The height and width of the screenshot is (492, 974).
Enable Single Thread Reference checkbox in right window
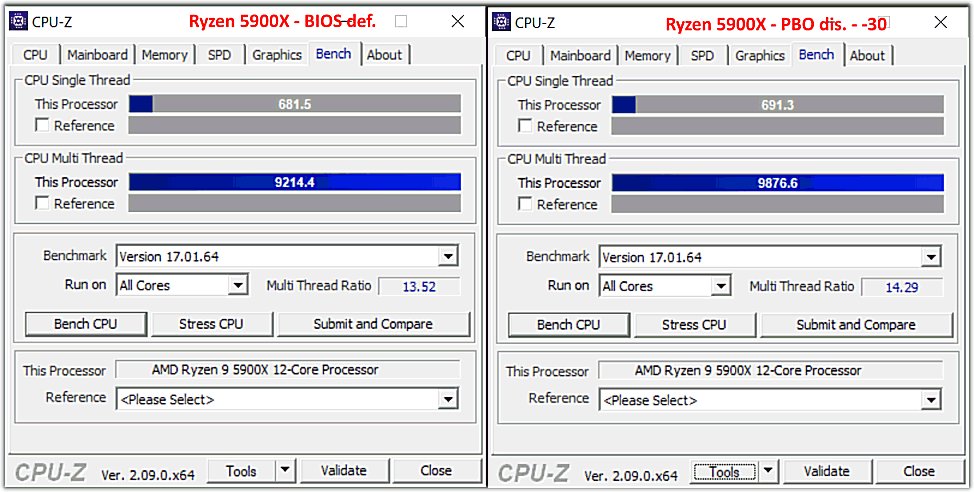point(525,126)
